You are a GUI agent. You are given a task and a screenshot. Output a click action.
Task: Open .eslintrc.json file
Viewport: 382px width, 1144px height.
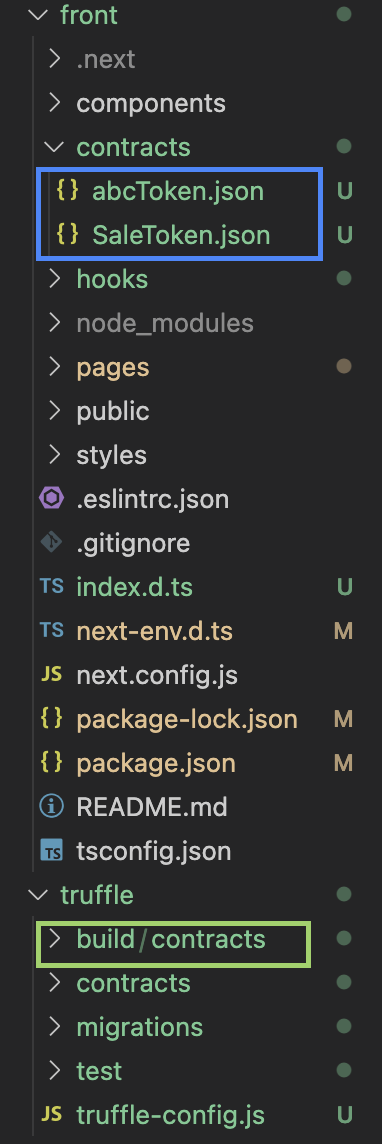pyautogui.click(x=152, y=499)
